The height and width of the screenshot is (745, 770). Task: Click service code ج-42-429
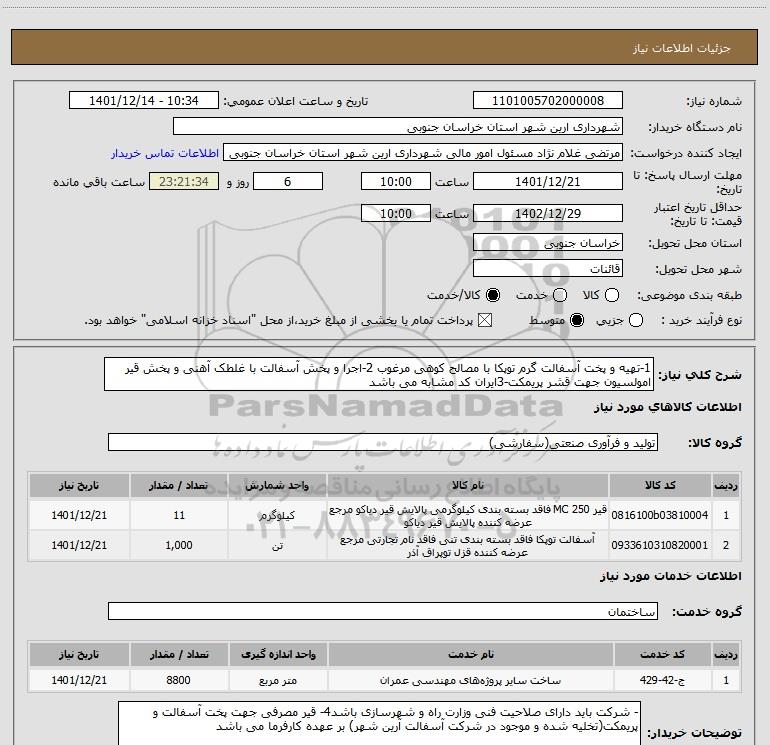[x=662, y=680]
